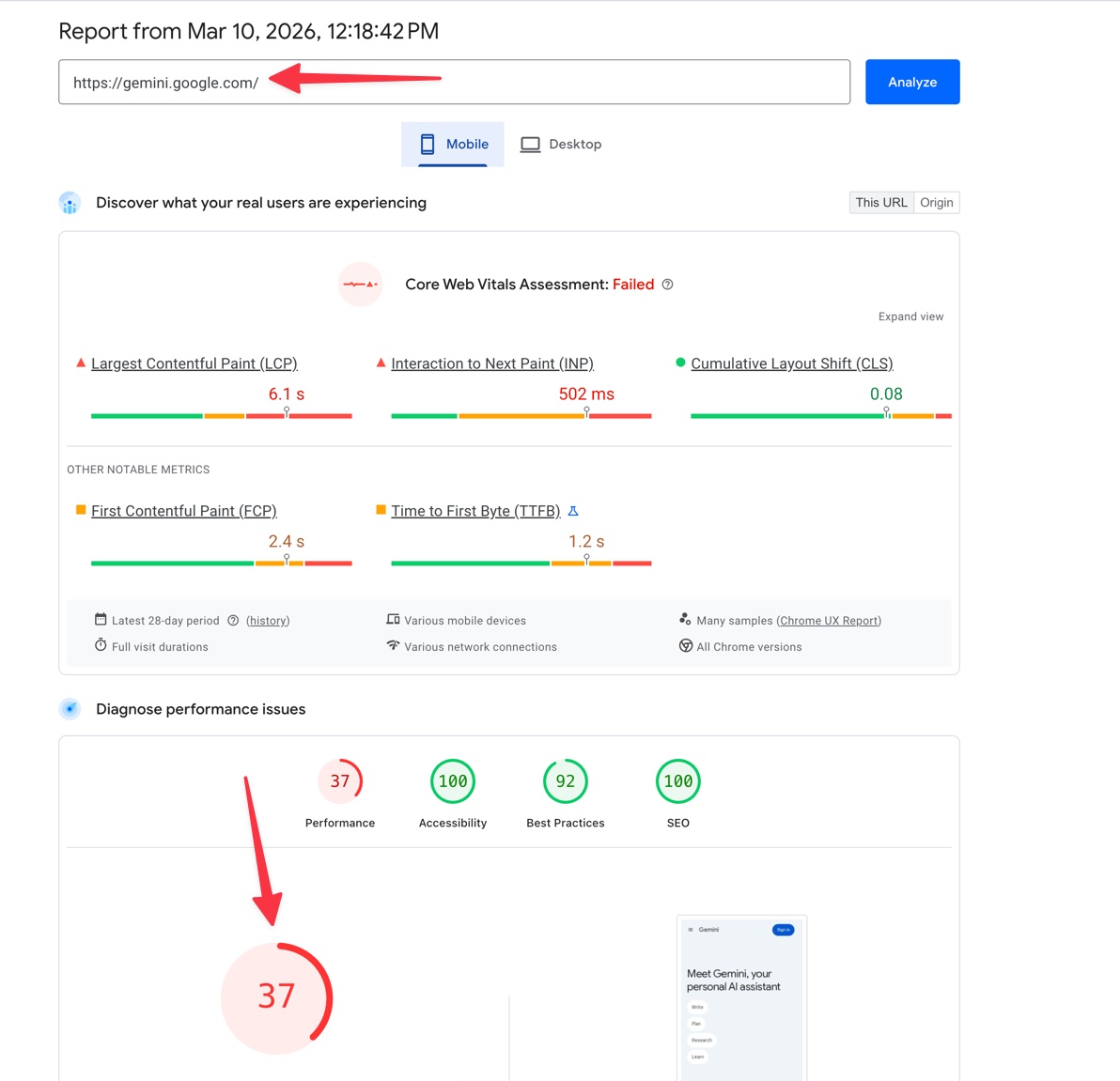The image size is (1120, 1081).
Task: Open the Chrome UX Report link
Action: point(829,621)
